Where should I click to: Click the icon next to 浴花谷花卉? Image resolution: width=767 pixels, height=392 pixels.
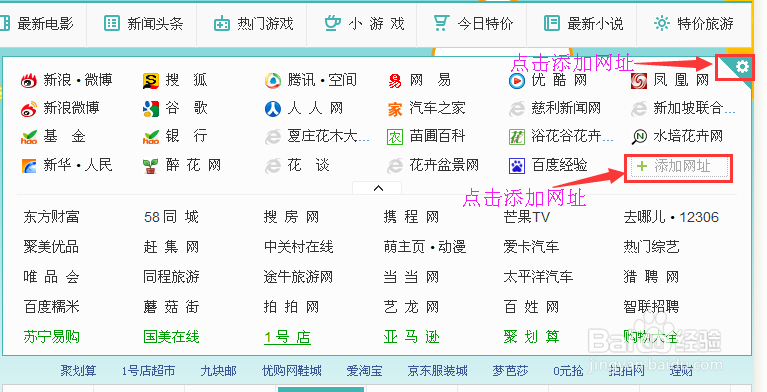tap(517, 138)
